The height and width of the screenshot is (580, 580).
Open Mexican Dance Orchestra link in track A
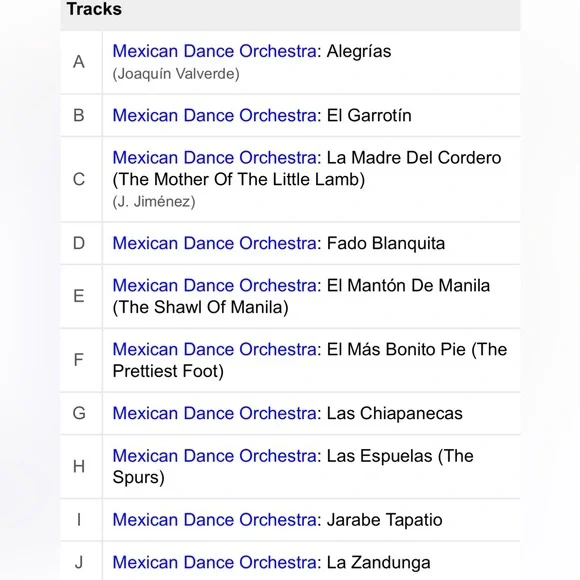tap(214, 51)
